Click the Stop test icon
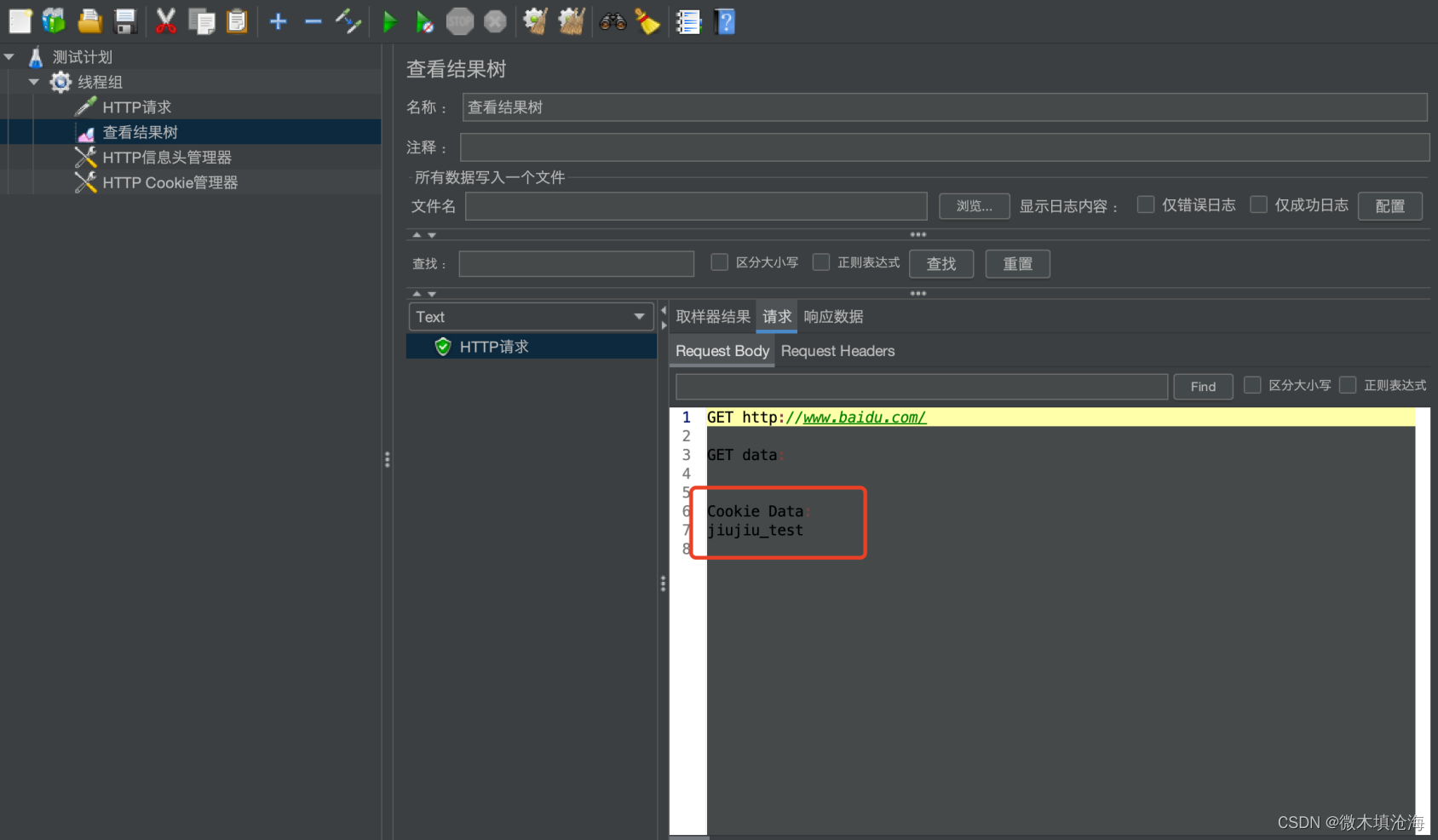This screenshot has height=840, width=1438. pos(460,21)
